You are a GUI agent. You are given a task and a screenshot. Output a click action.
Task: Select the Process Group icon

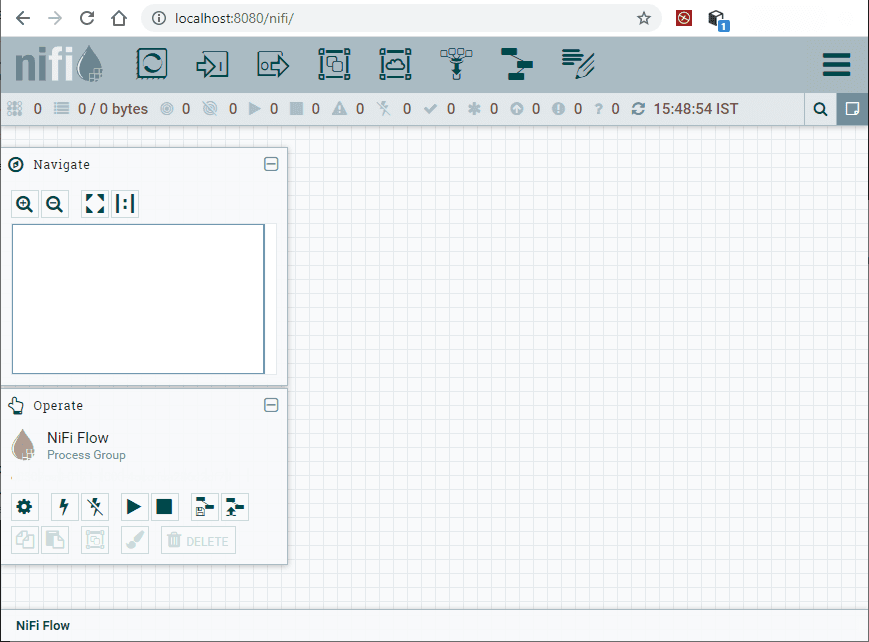[334, 65]
